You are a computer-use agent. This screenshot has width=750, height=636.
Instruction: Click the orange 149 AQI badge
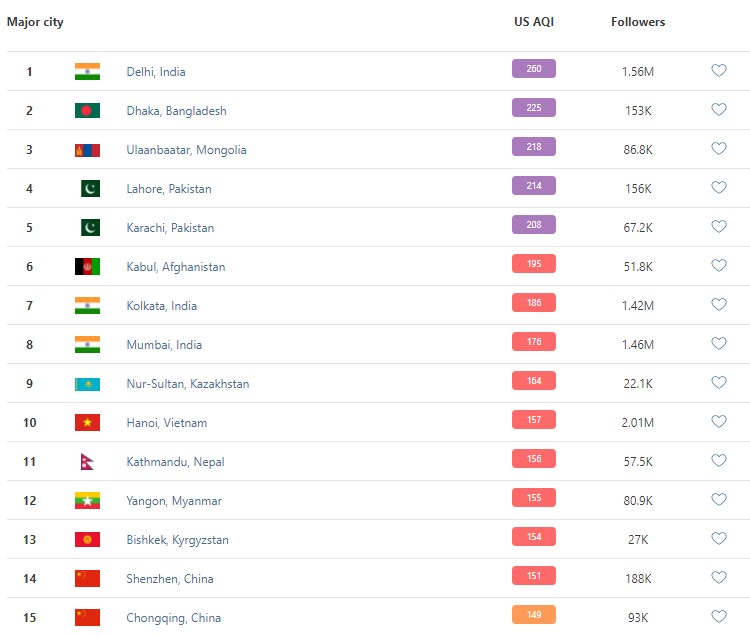point(533,615)
